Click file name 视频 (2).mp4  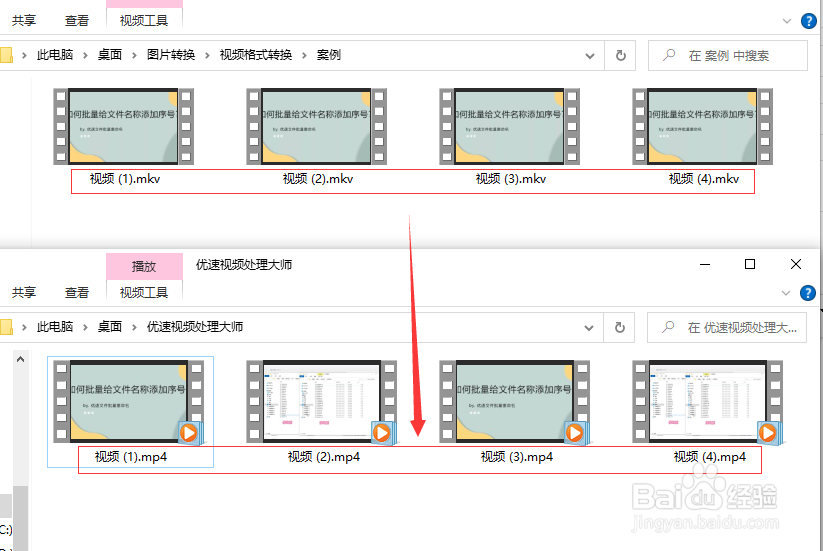pyautogui.click(x=324, y=457)
